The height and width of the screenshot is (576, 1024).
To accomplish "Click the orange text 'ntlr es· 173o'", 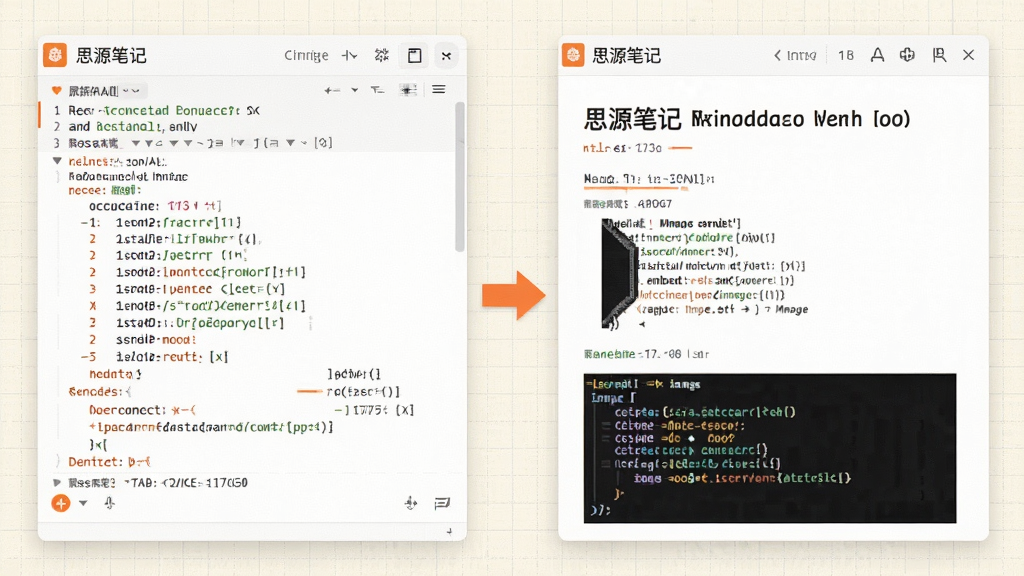I will (x=622, y=148).
